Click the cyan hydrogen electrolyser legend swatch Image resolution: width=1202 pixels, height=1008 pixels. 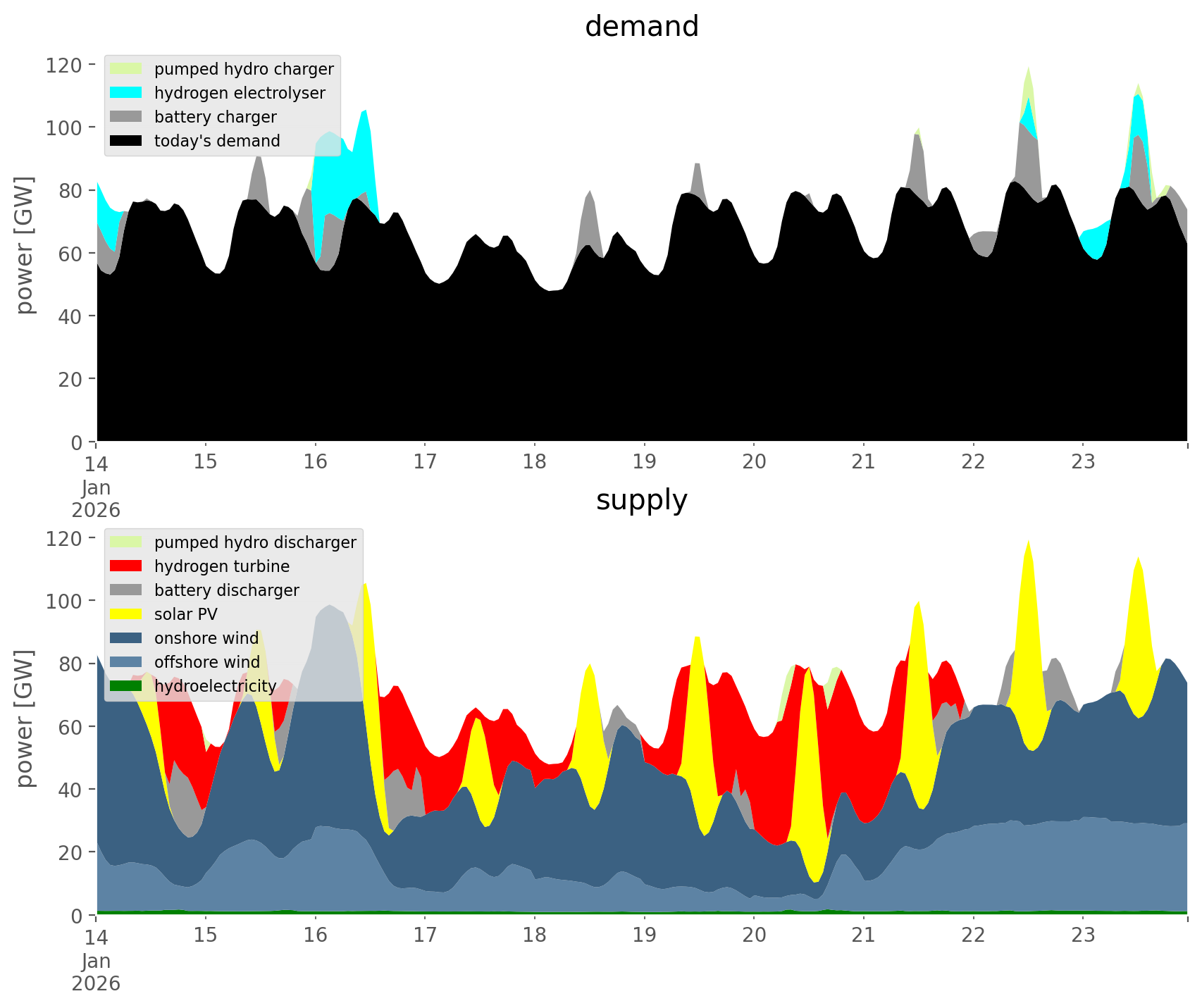click(126, 93)
